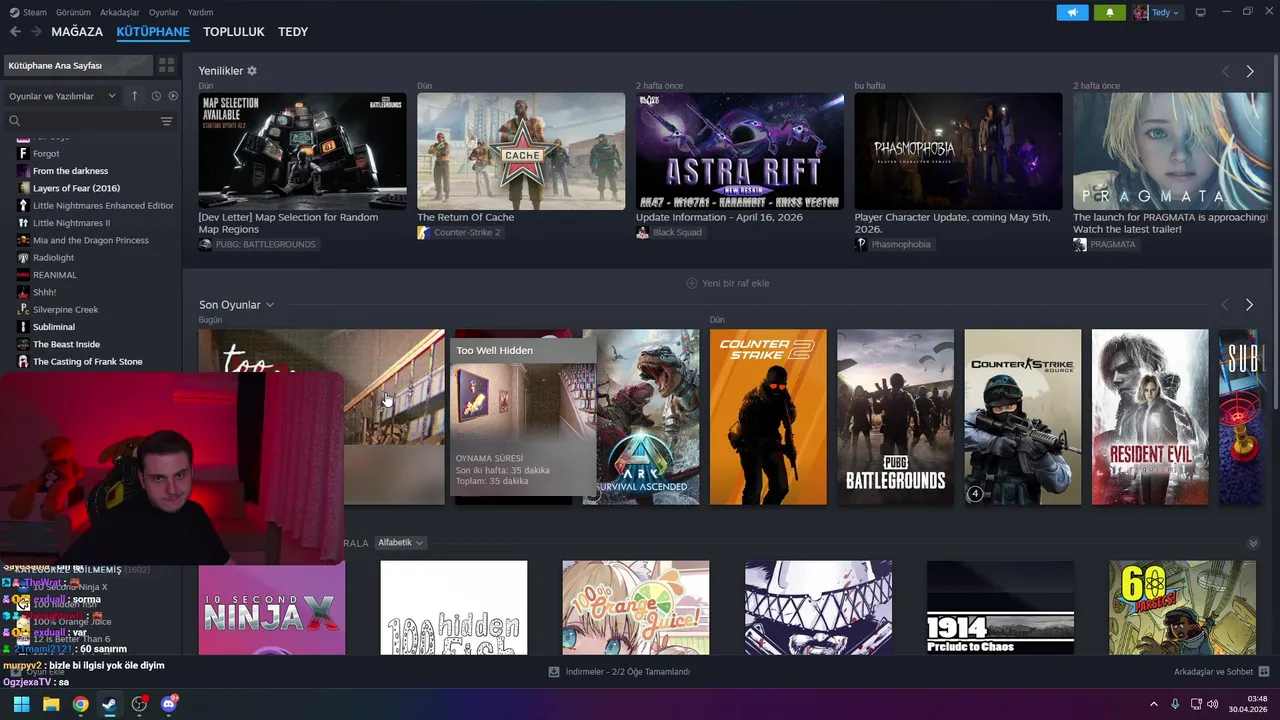The height and width of the screenshot is (720, 1280).
Task: Toggle recent activity clock filter
Action: tap(156, 96)
